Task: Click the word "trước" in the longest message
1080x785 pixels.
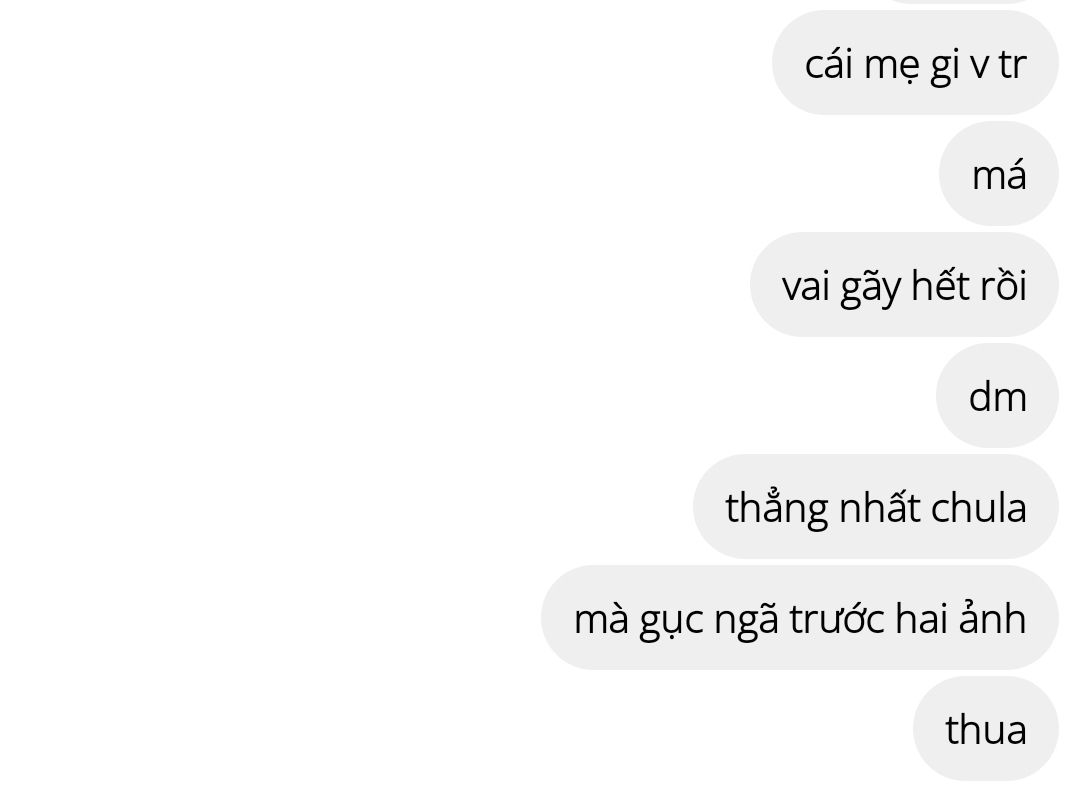Action: point(837,618)
